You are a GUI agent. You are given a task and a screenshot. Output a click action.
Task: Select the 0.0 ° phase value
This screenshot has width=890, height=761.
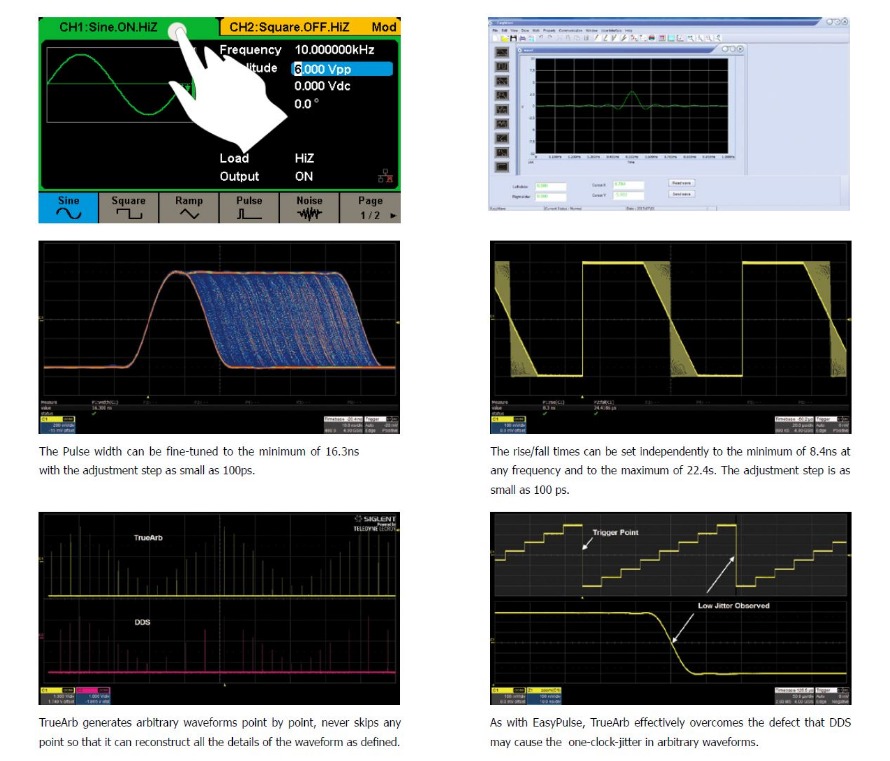tap(307, 104)
